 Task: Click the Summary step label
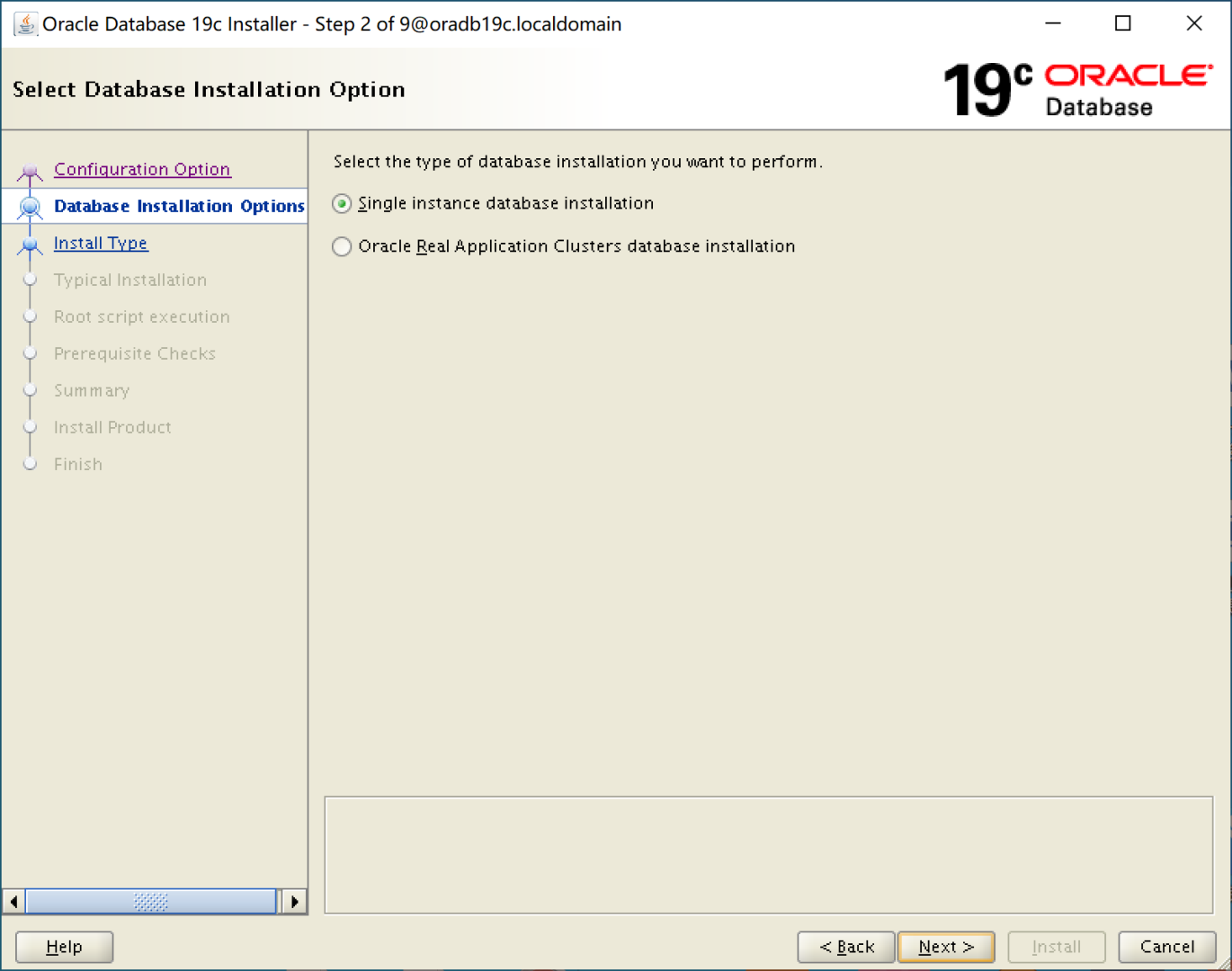coord(92,390)
